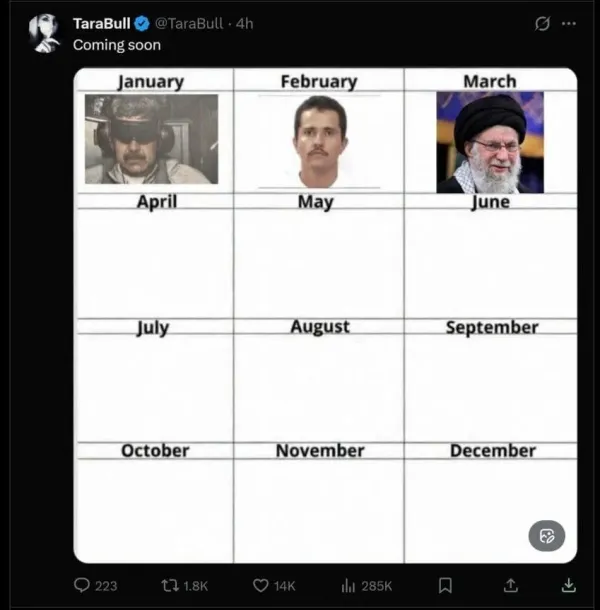Open the Grok explain icon
This screenshot has height=610, width=600.
[x=542, y=24]
